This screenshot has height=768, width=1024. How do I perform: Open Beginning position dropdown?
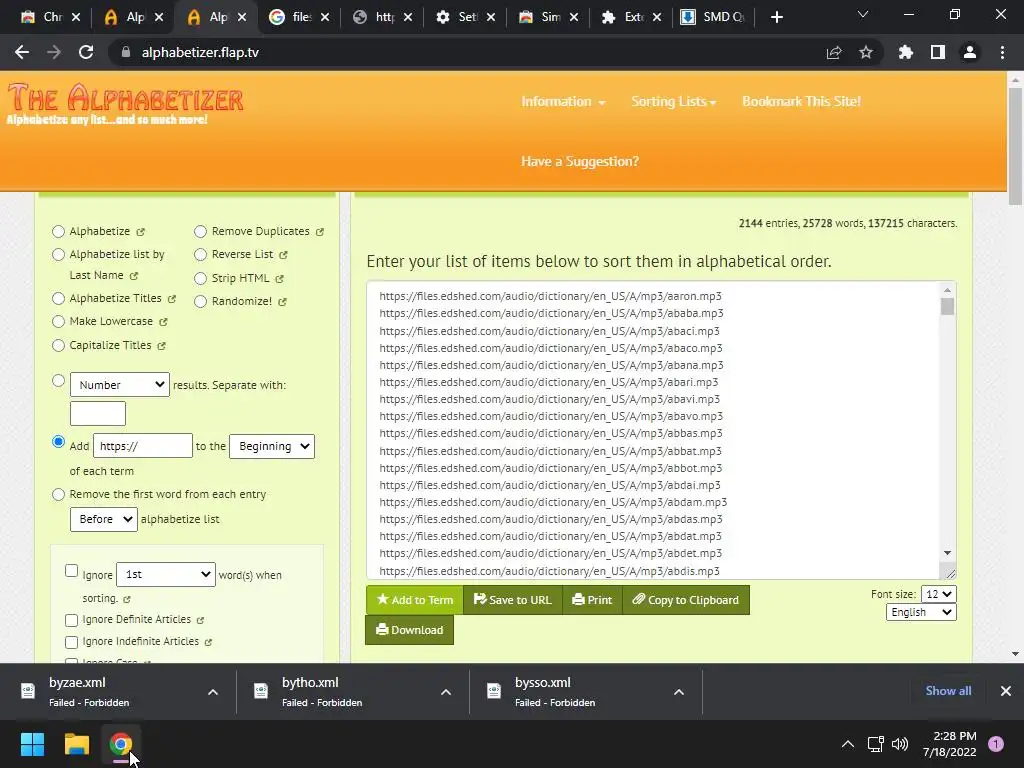pyautogui.click(x=272, y=446)
